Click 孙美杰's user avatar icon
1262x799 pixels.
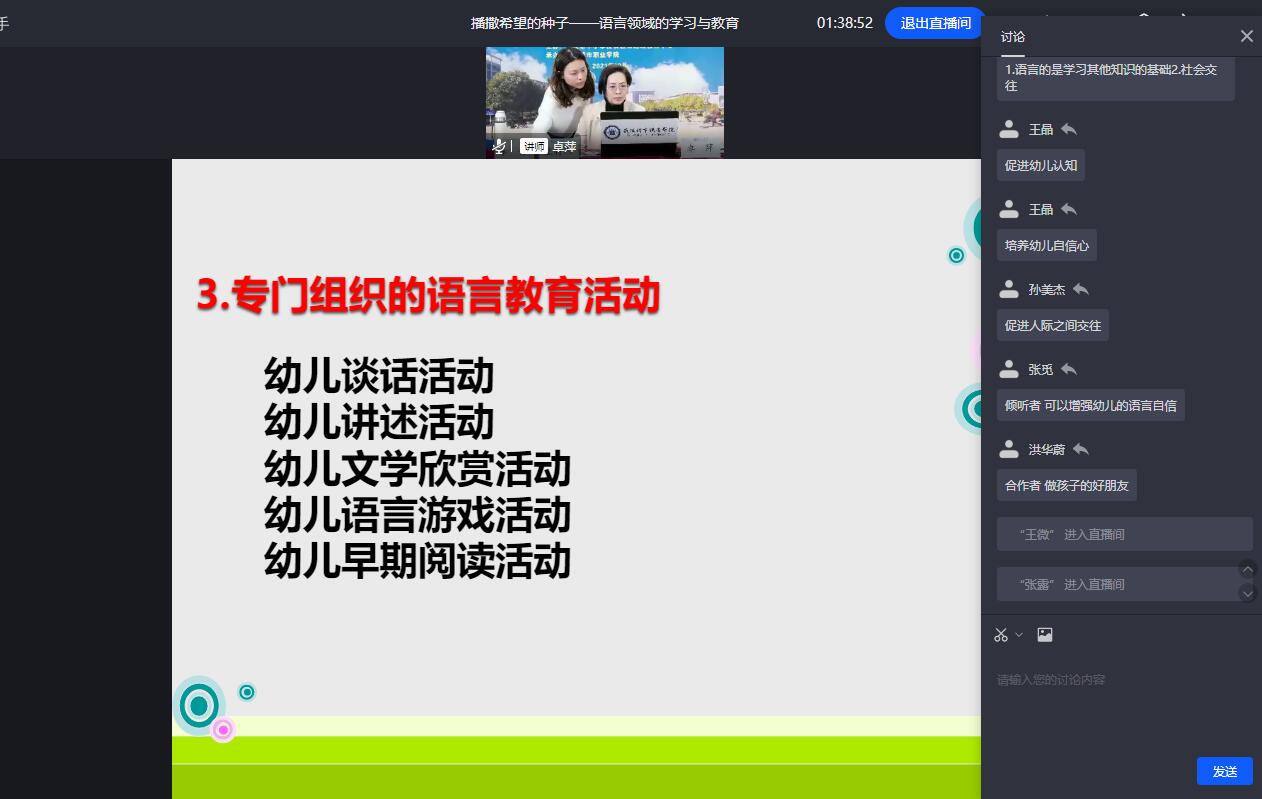(1010, 289)
